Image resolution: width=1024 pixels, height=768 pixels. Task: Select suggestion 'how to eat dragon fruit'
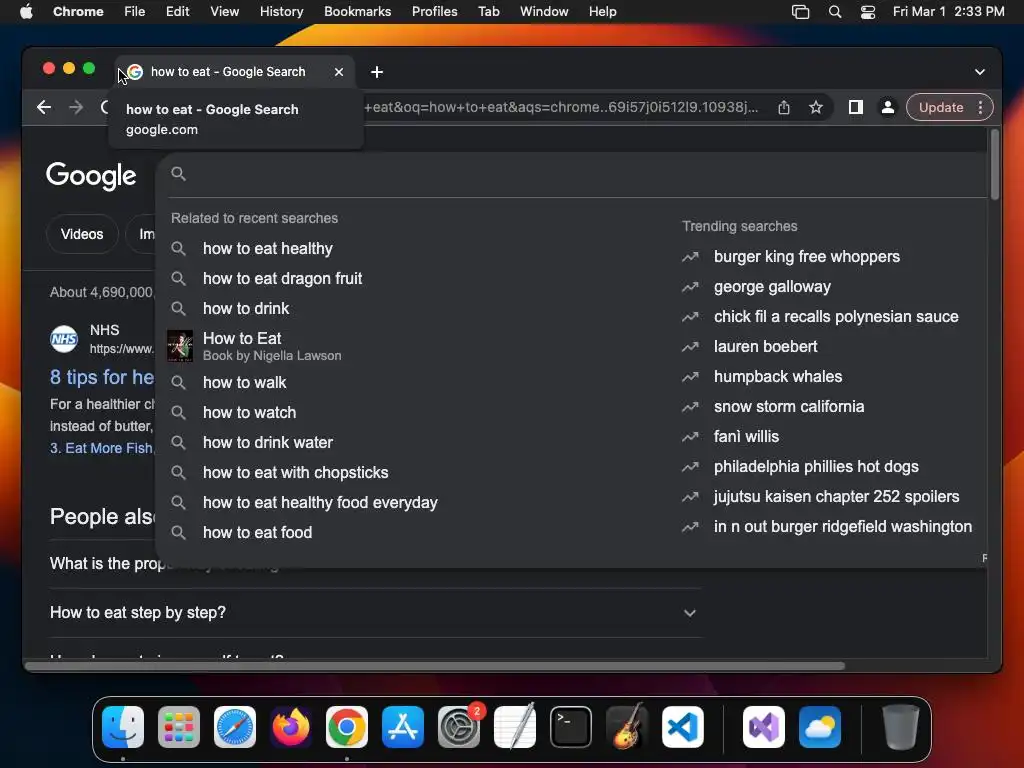click(282, 278)
